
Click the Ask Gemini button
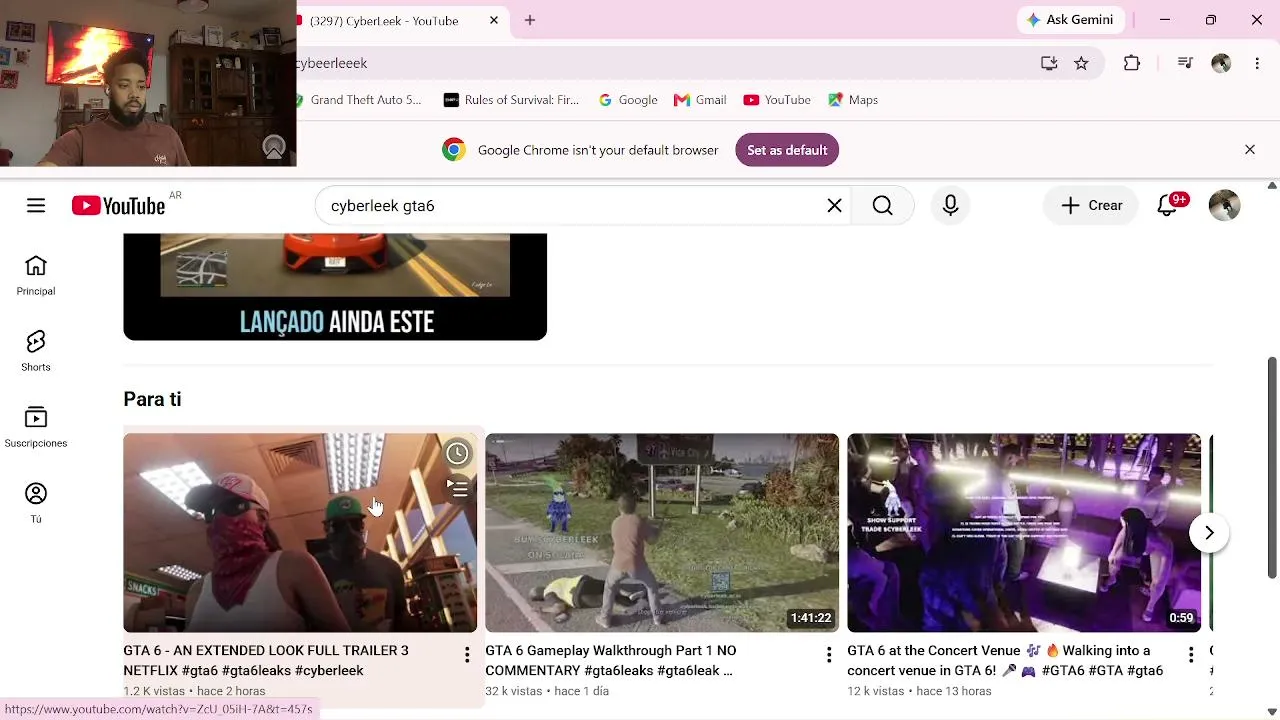click(x=1069, y=20)
